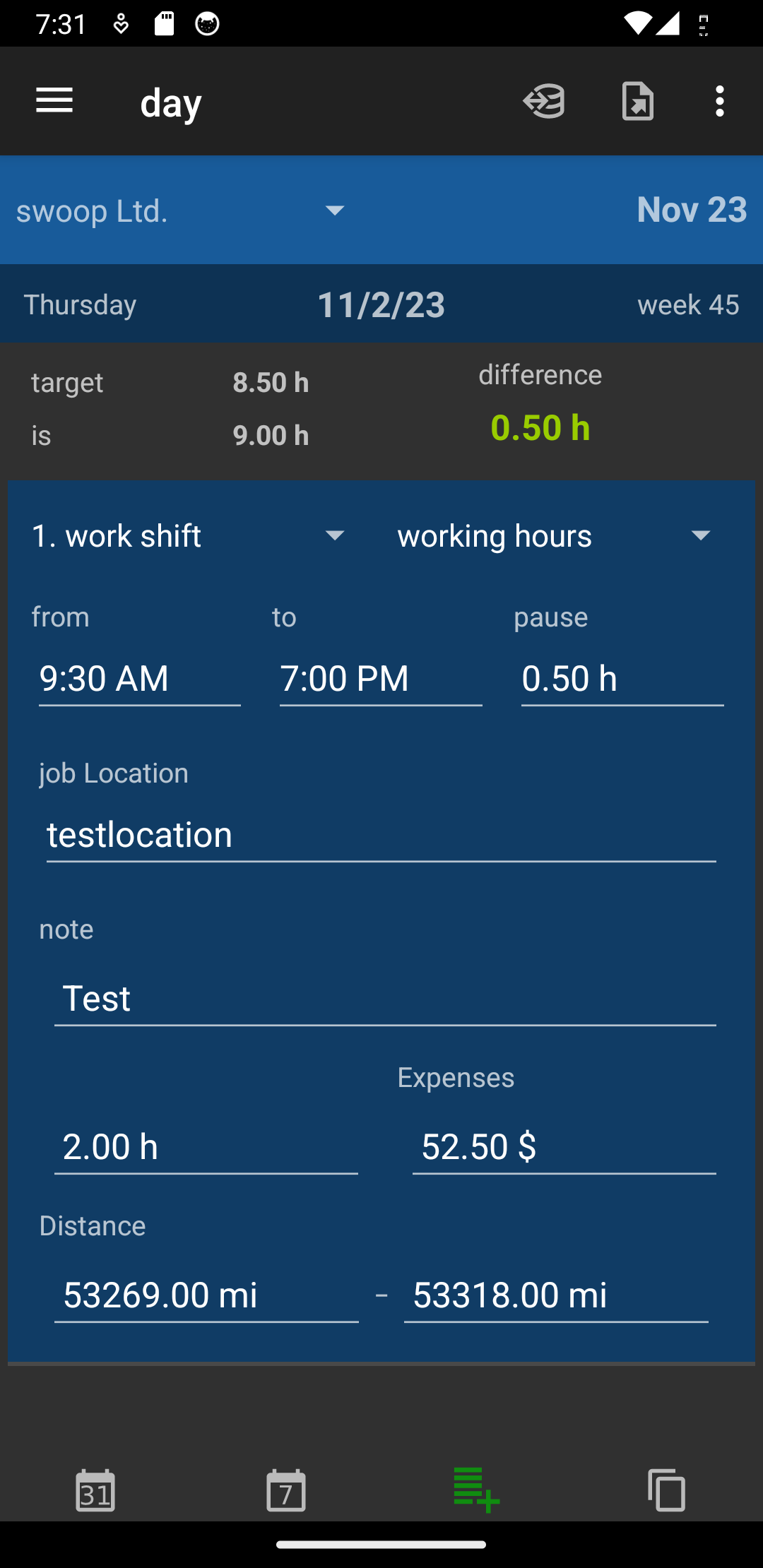Image resolution: width=763 pixels, height=1568 pixels.
Task: Edit the start distance 53269.00 mi
Action: click(x=206, y=1295)
